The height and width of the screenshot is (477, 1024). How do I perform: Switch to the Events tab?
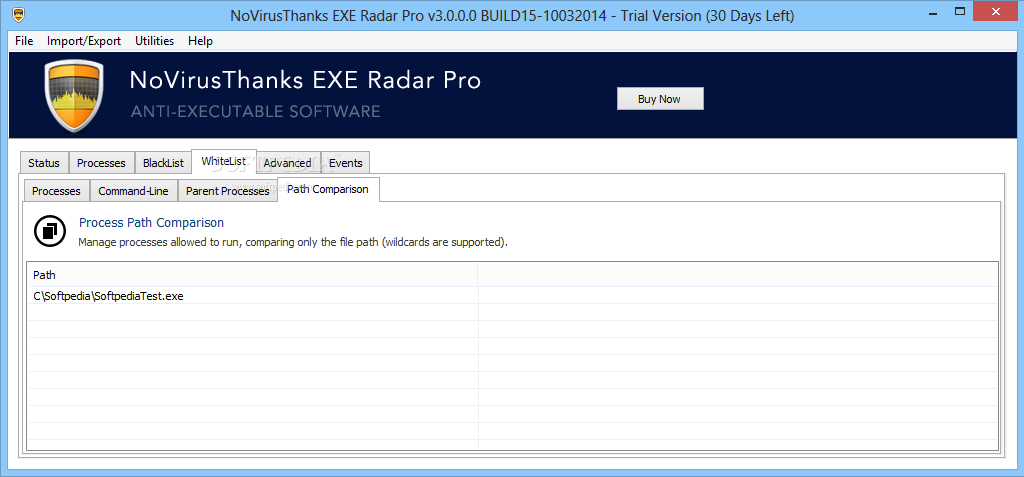point(345,163)
